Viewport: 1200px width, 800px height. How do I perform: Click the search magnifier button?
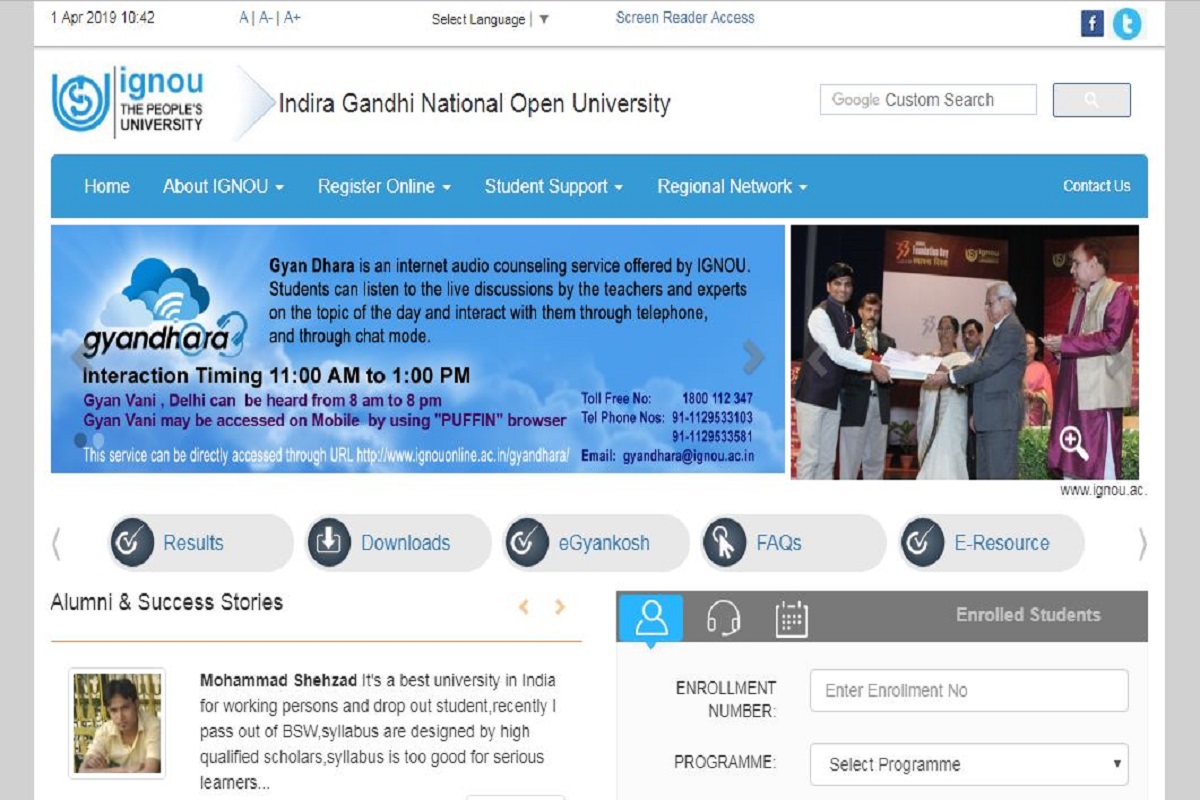1091,100
